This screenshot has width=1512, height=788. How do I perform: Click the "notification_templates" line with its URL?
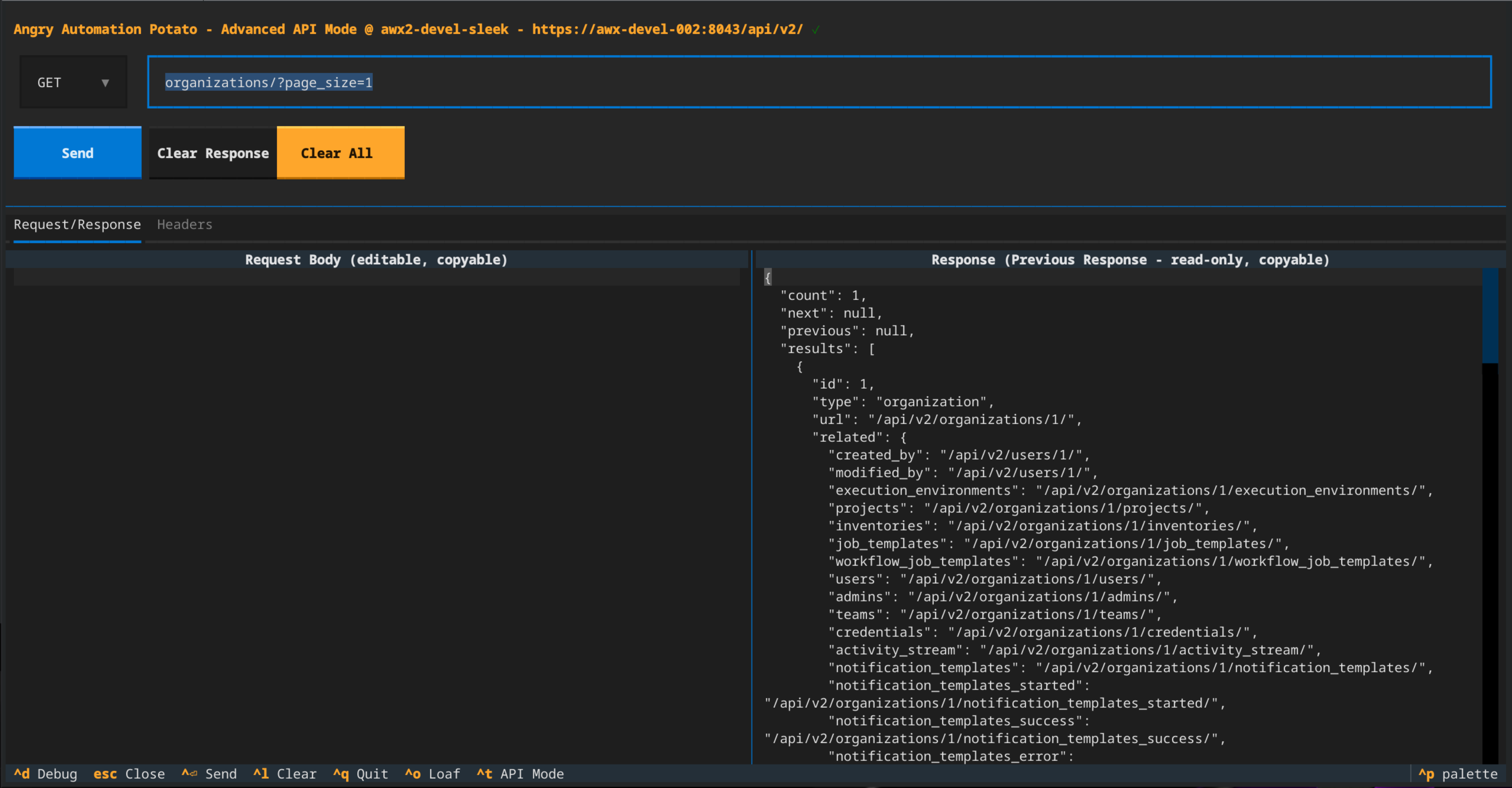click(1131, 667)
